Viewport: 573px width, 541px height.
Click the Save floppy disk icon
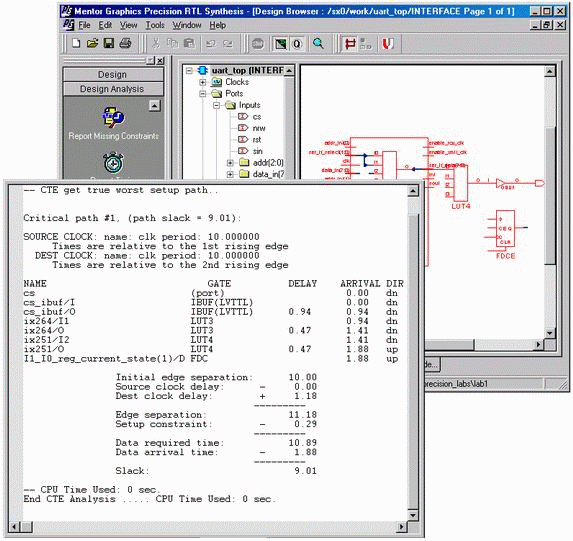109,43
